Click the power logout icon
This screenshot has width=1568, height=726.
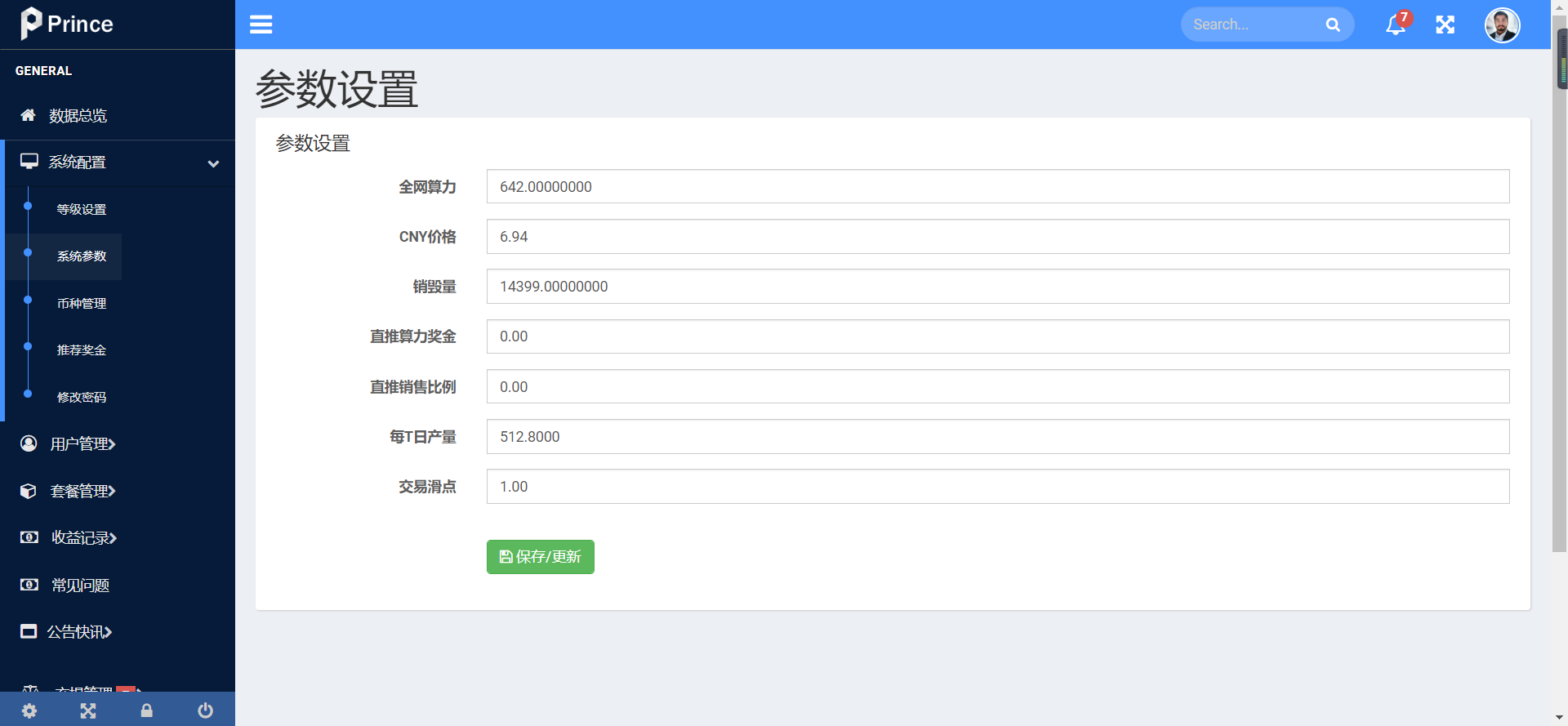pos(206,710)
